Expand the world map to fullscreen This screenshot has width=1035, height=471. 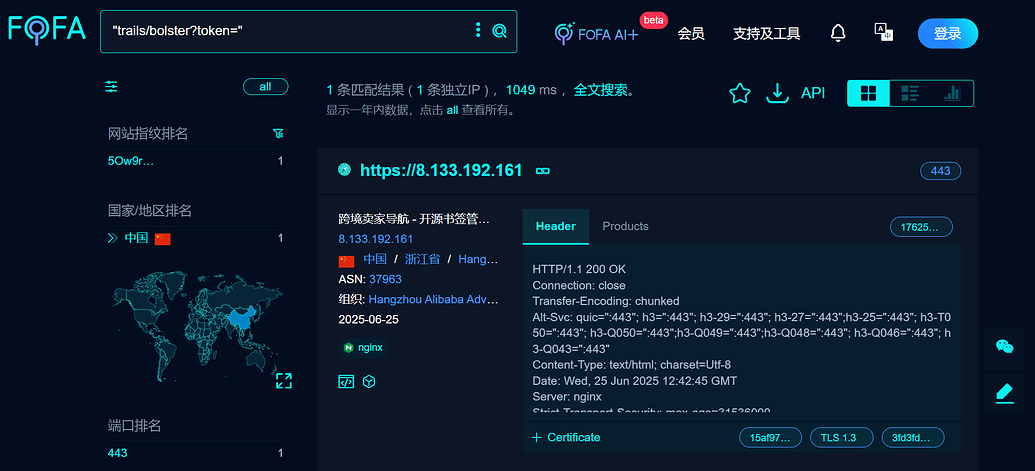click(x=283, y=380)
